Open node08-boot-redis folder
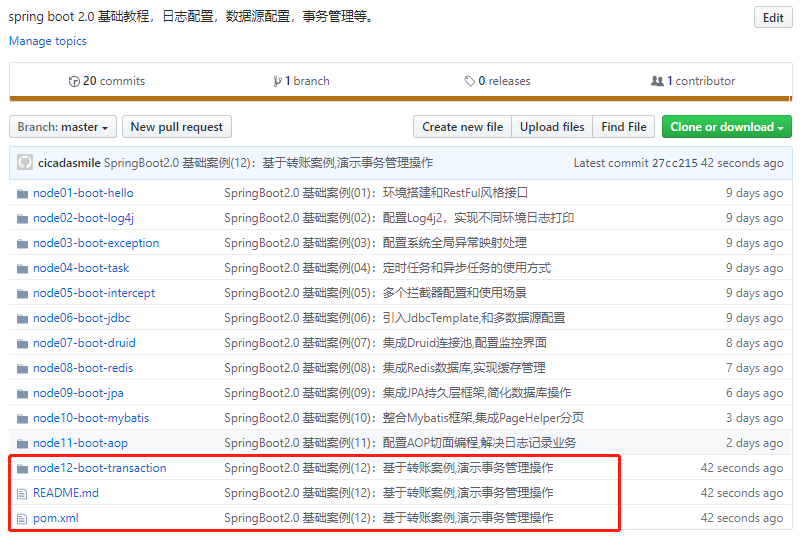808x537 pixels. coord(83,368)
